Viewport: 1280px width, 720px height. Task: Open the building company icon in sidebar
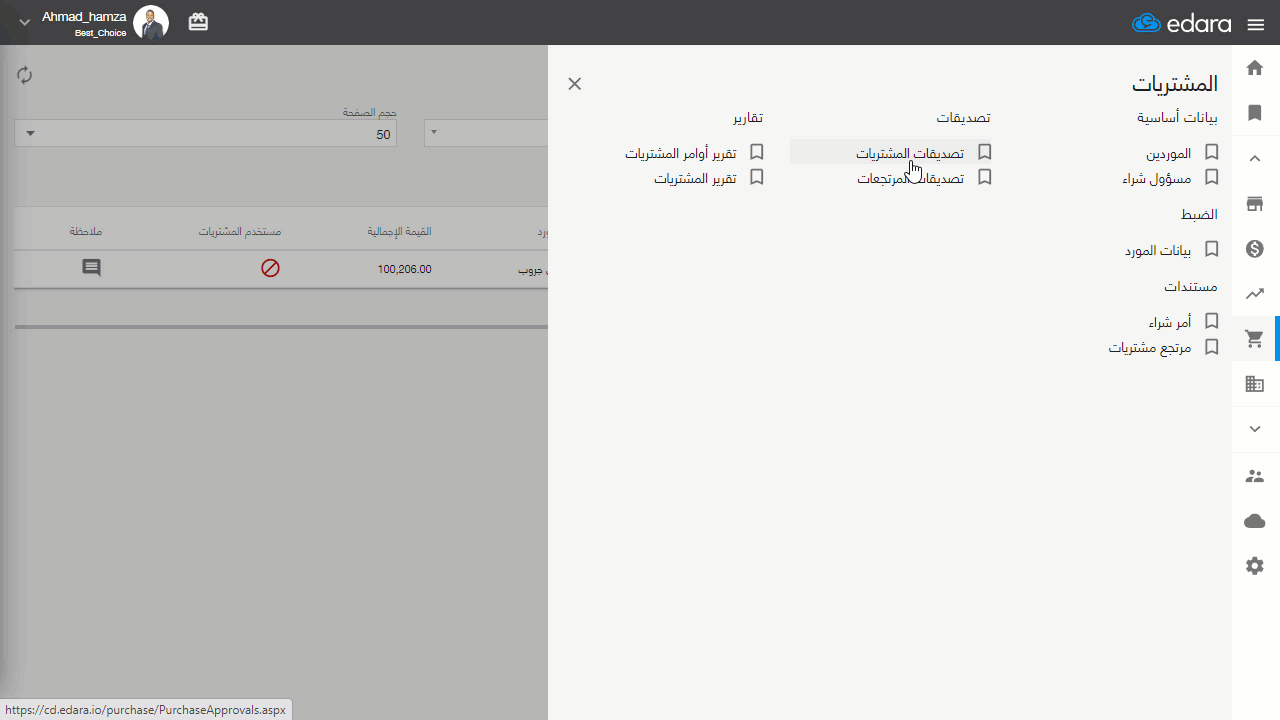click(1255, 384)
